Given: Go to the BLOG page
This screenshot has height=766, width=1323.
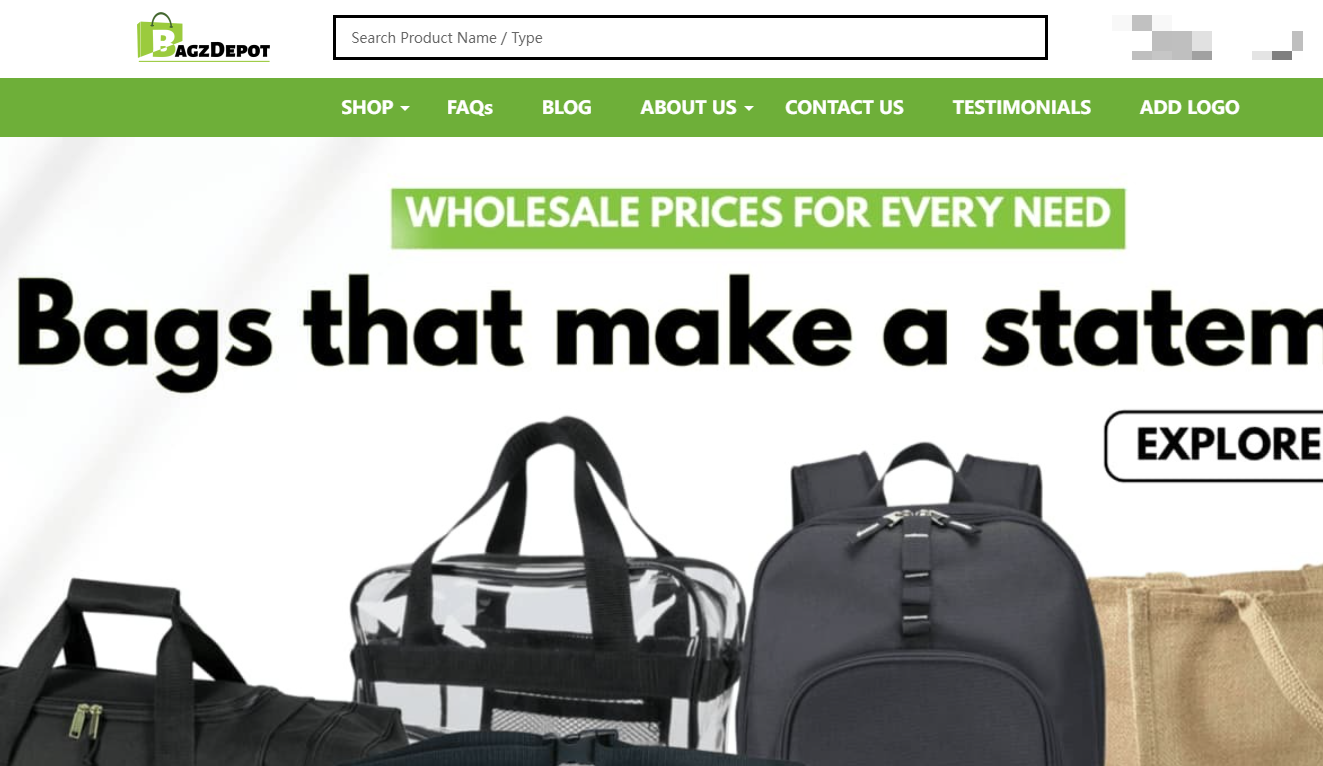Looking at the screenshot, I should point(567,107).
